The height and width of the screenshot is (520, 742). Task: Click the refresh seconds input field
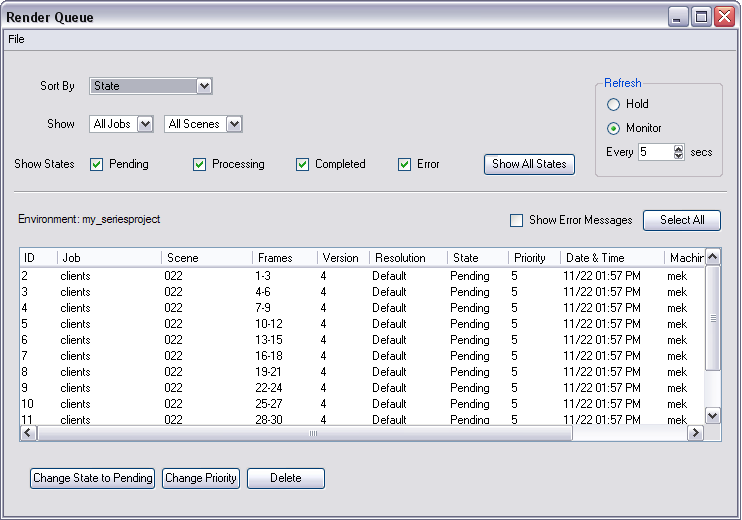(x=654, y=152)
